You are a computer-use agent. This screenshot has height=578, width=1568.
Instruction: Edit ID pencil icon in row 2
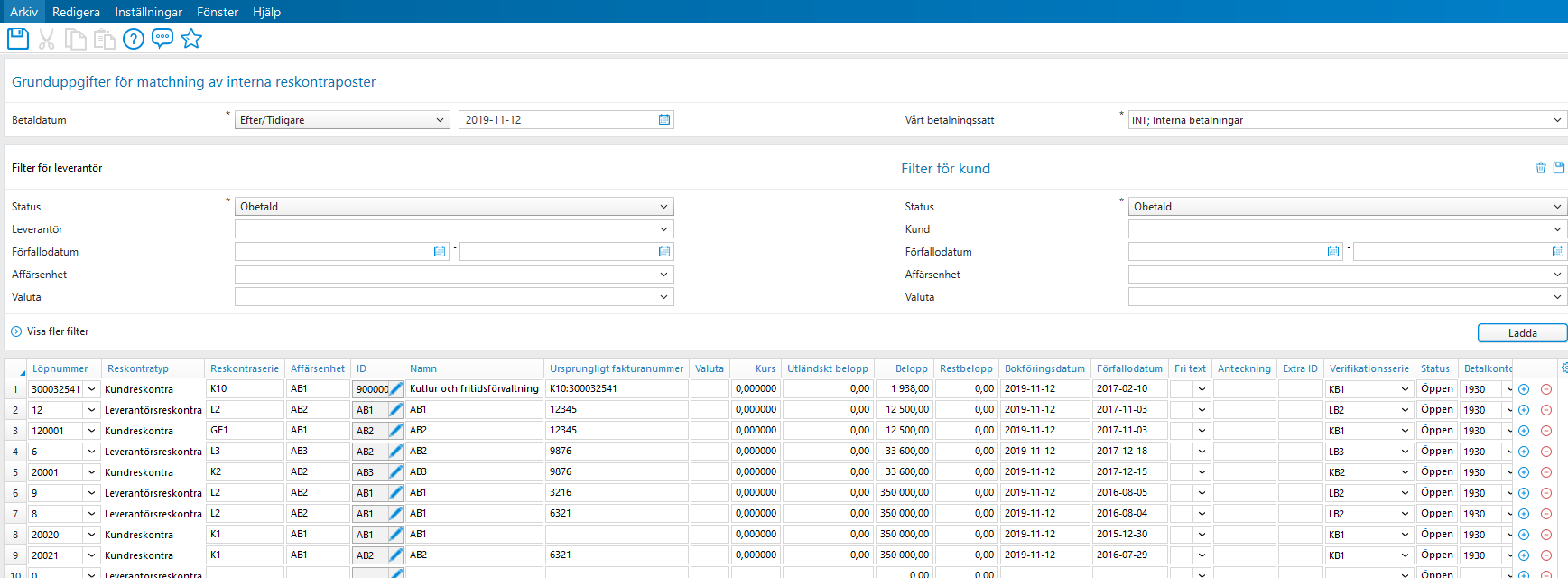(x=395, y=410)
